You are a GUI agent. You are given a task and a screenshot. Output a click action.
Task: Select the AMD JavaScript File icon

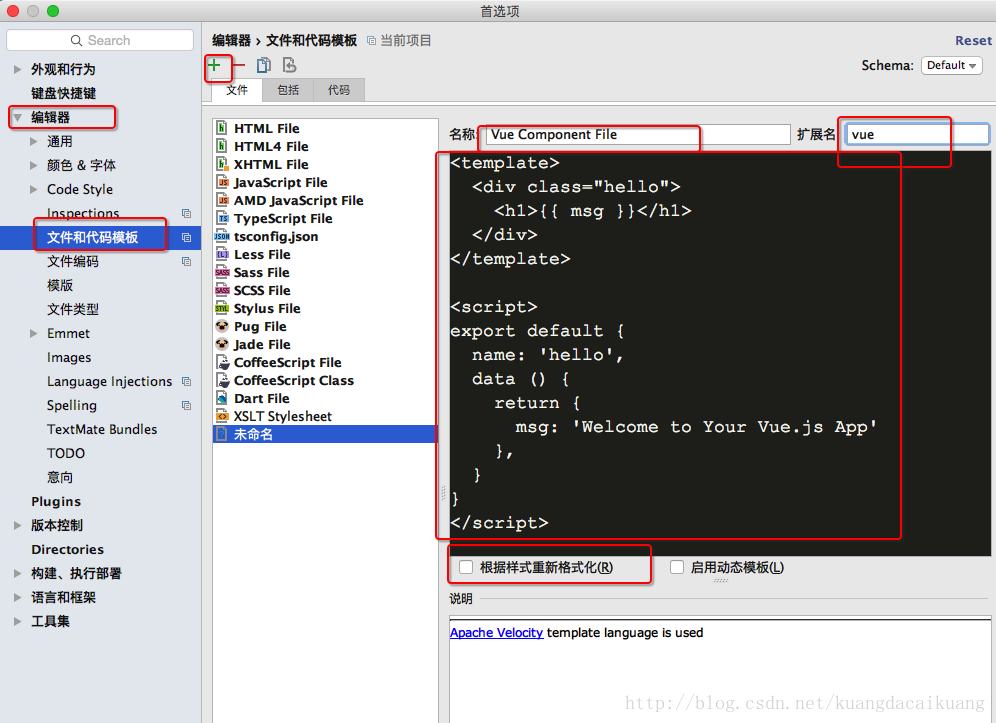pyautogui.click(x=222, y=199)
